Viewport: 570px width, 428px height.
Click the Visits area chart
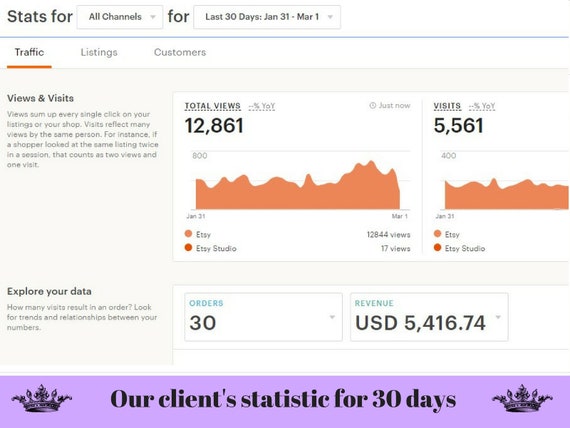pyautogui.click(x=507, y=193)
